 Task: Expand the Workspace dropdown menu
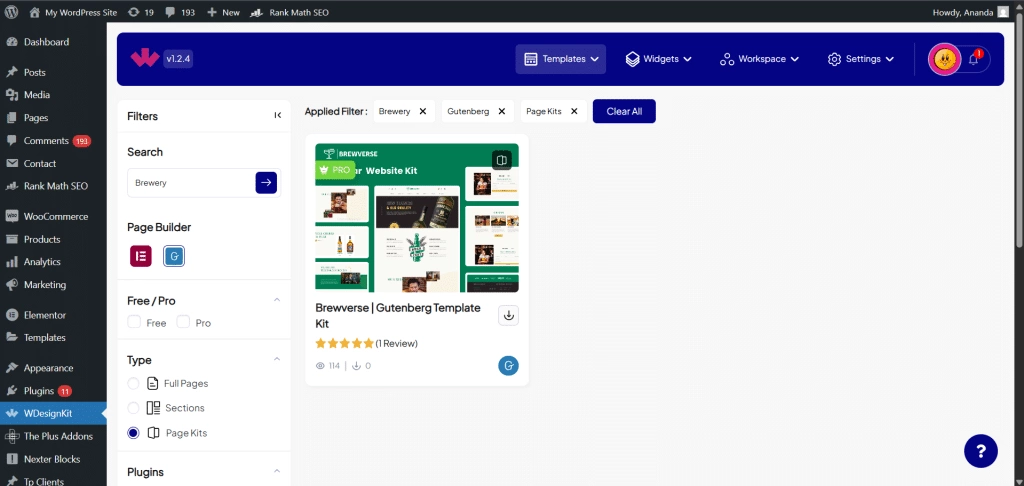(x=759, y=59)
